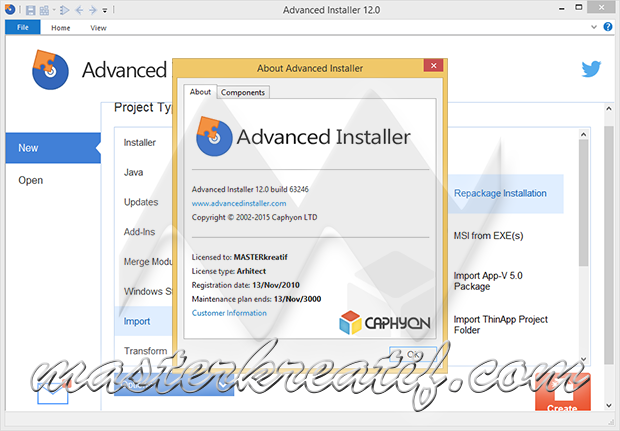Click the Save icon in quick access toolbar
620x431 pixels.
[31, 10]
